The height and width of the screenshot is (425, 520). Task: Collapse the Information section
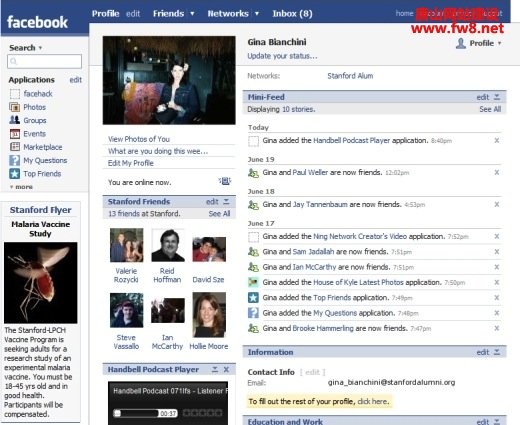pos(497,352)
